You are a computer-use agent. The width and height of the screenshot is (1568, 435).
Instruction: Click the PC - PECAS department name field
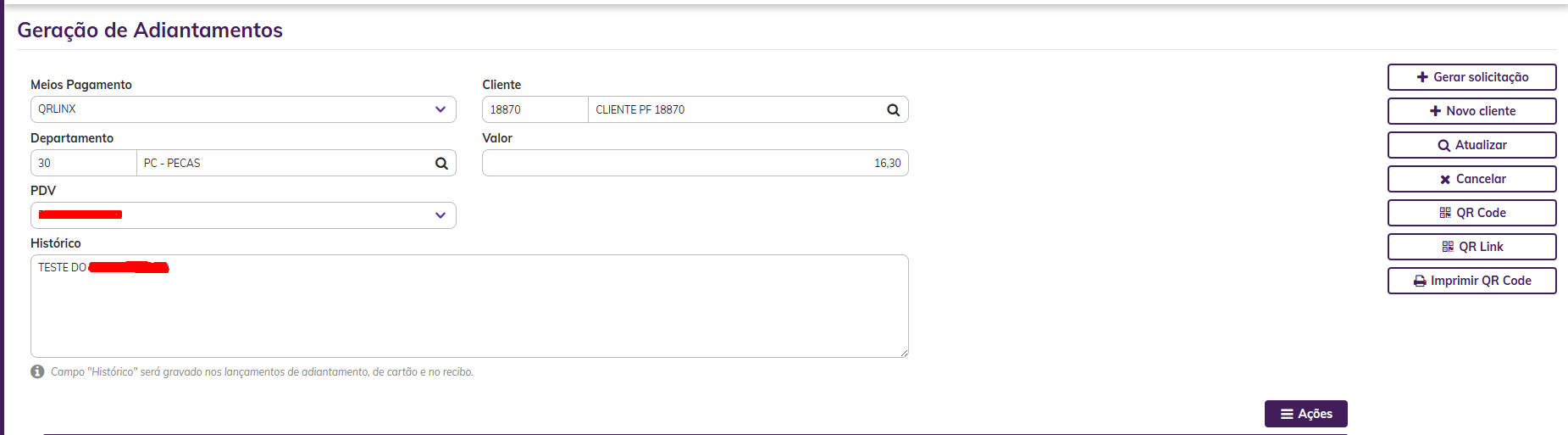click(x=284, y=163)
